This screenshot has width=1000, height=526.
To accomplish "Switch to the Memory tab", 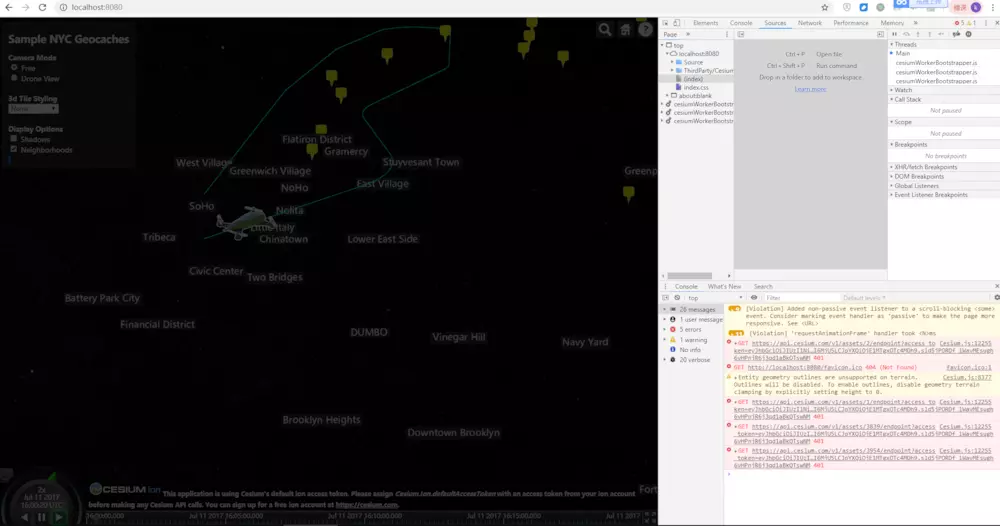I will pos(892,23).
